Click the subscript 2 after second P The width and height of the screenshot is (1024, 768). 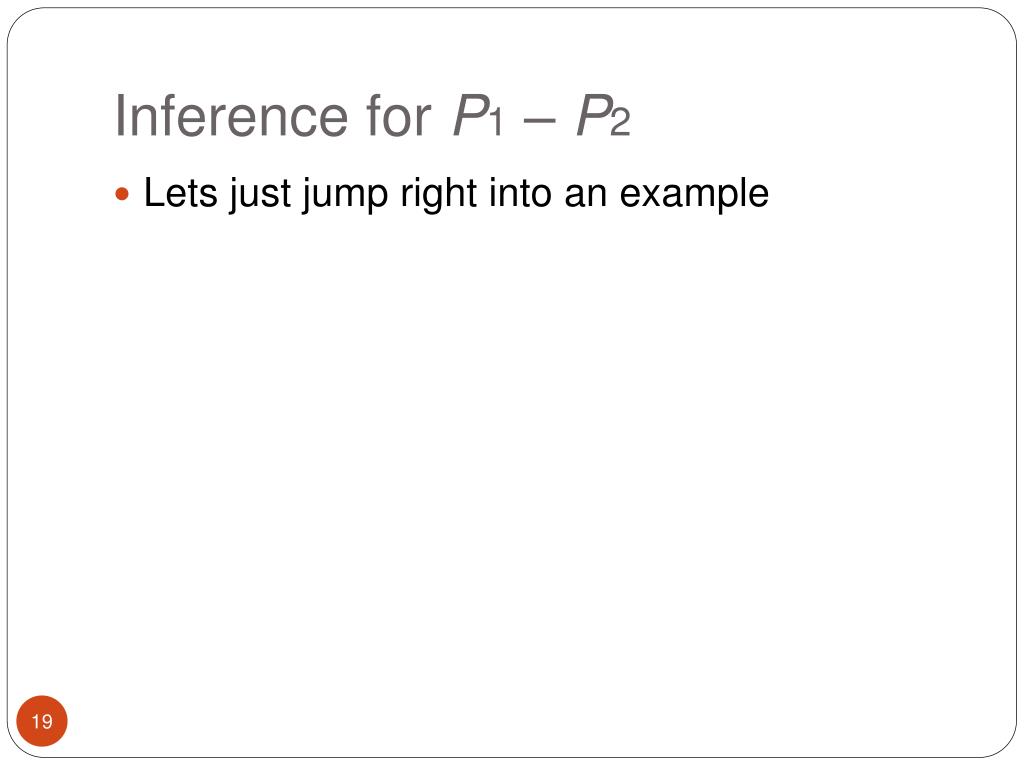pos(620,123)
